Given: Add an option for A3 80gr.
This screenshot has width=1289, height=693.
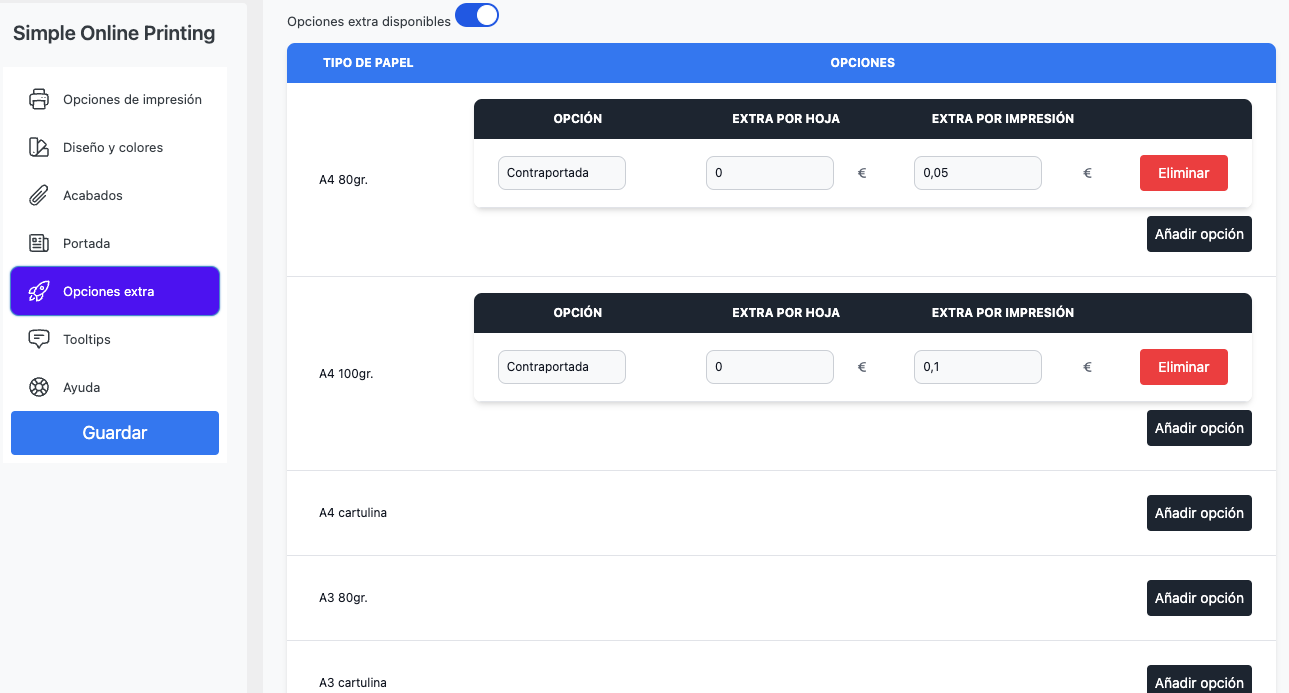Looking at the screenshot, I should tap(1199, 598).
